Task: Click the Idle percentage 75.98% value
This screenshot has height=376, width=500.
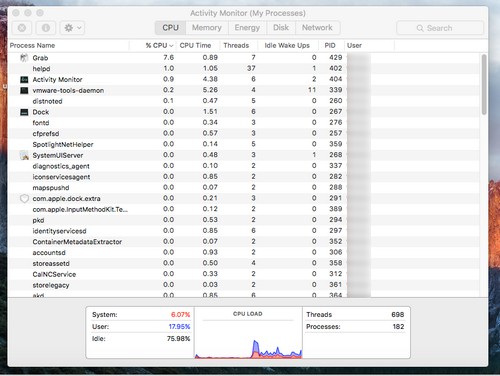Action: click(x=178, y=339)
